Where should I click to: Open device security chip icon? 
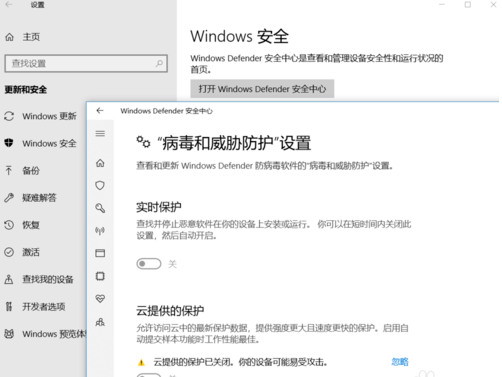pyautogui.click(x=100, y=276)
